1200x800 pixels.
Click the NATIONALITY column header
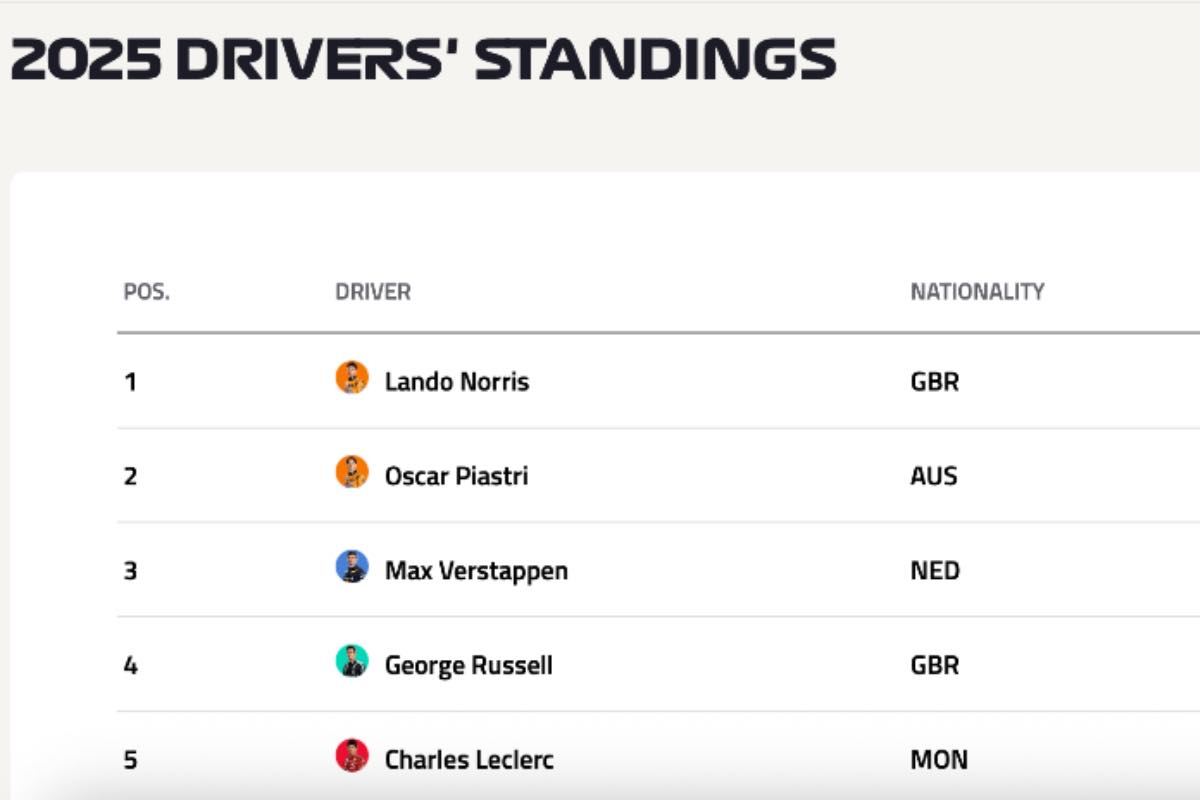pyautogui.click(x=977, y=292)
